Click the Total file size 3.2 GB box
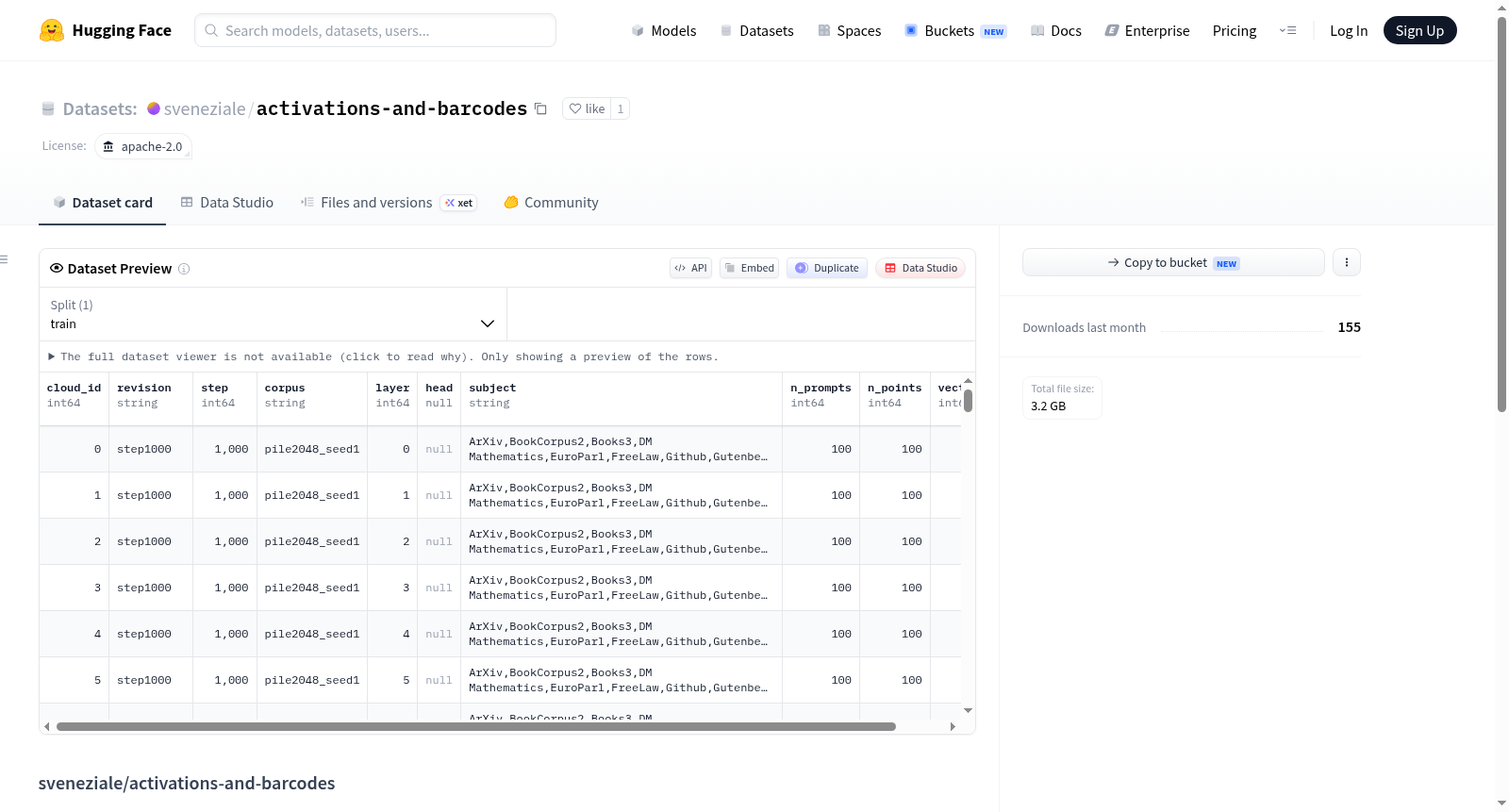Image resolution: width=1509 pixels, height=812 pixels. pyautogui.click(x=1062, y=397)
